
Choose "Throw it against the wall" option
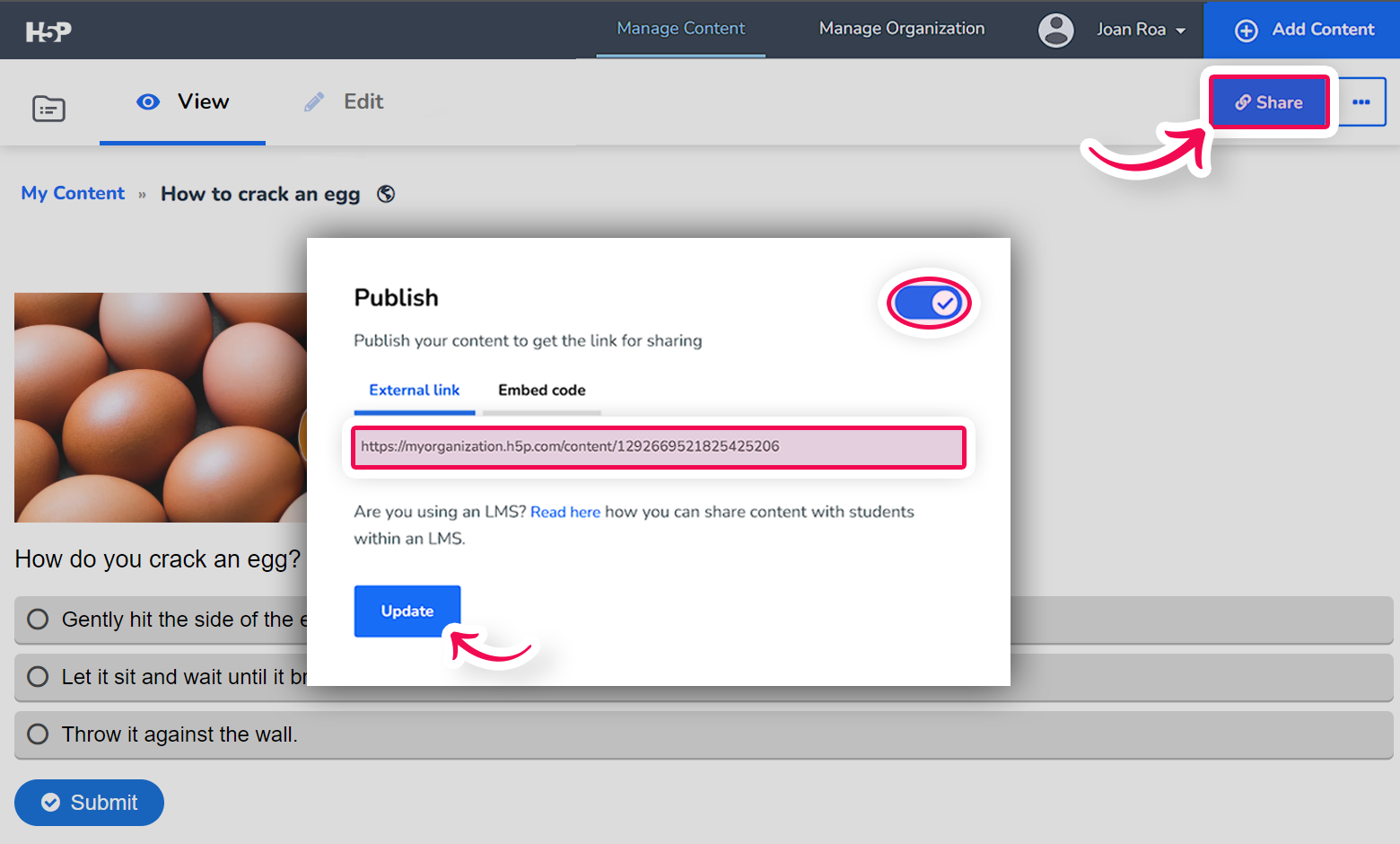tap(38, 734)
